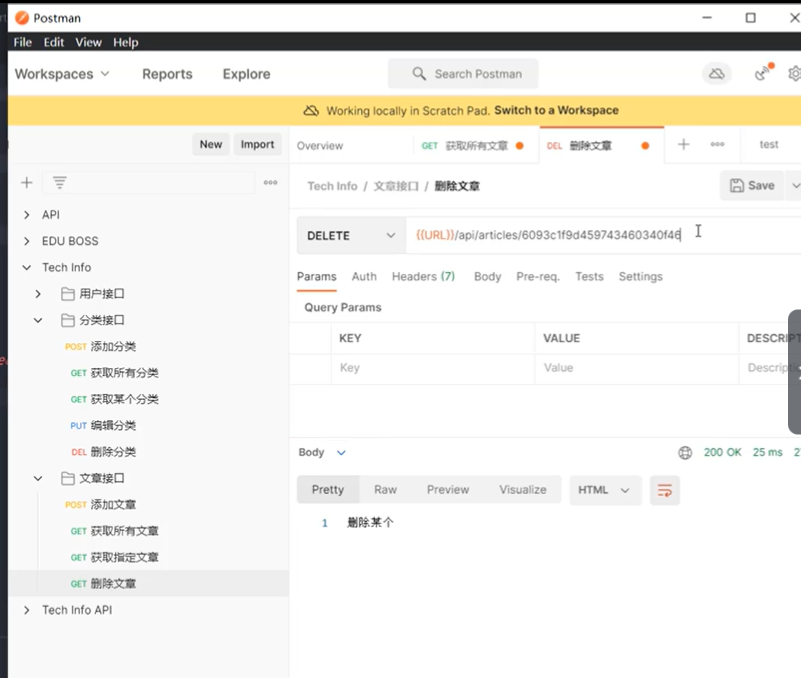Open the request Settings tab
The image size is (801, 678).
click(641, 276)
